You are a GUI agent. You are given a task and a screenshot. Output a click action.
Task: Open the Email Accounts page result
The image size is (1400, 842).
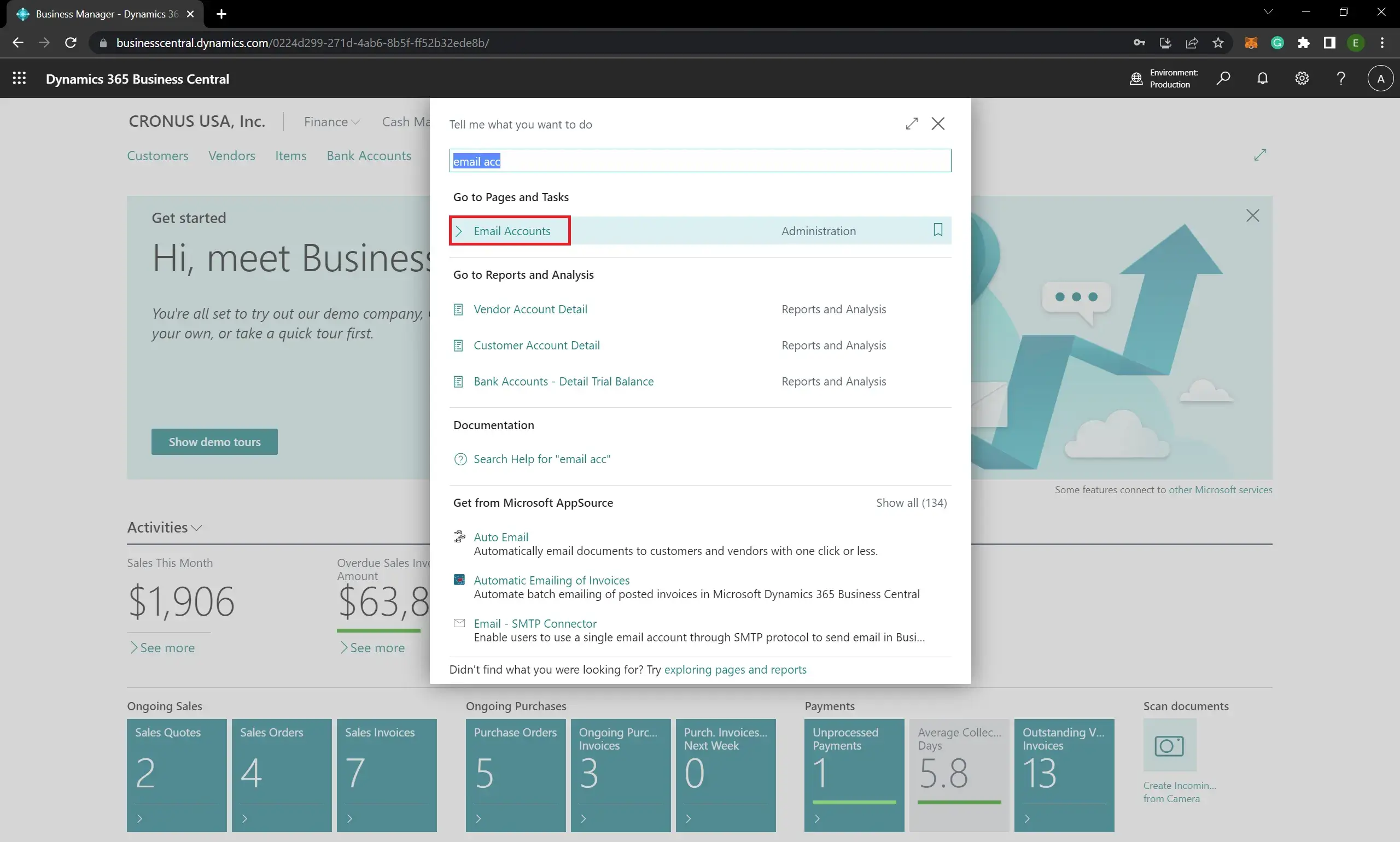pyautogui.click(x=512, y=230)
